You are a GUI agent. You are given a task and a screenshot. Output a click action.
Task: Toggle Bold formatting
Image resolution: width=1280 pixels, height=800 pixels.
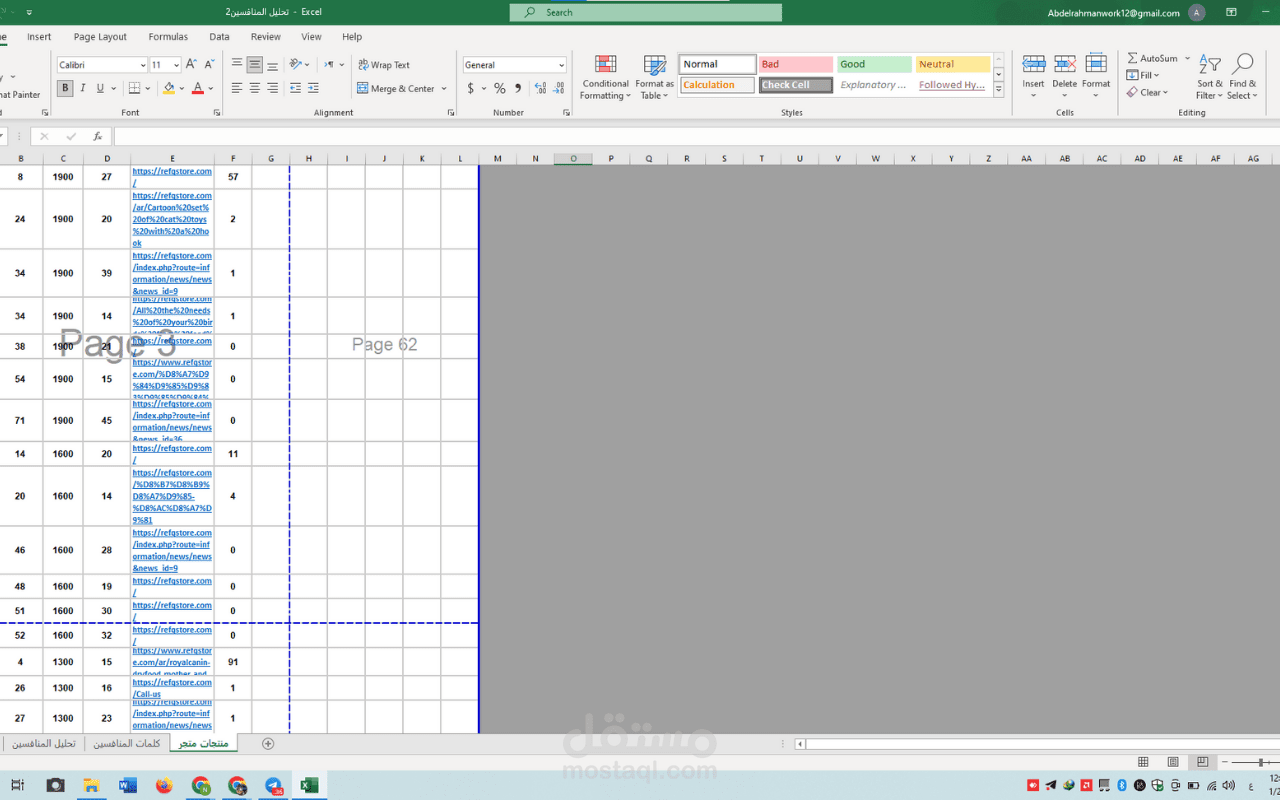[65, 88]
